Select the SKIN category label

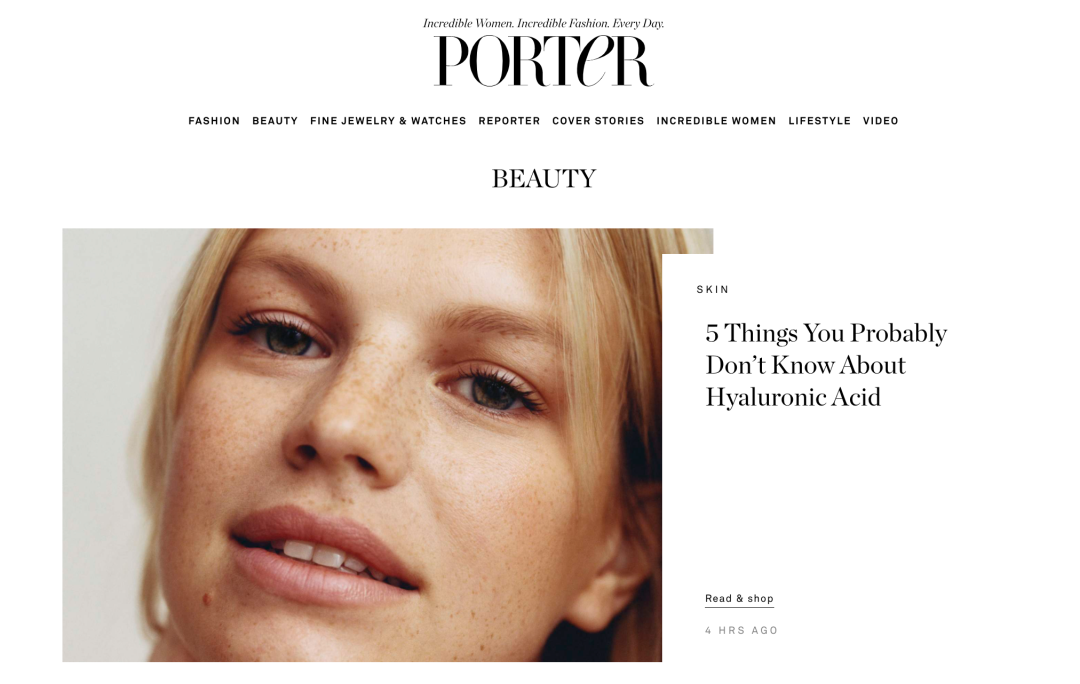(712, 289)
